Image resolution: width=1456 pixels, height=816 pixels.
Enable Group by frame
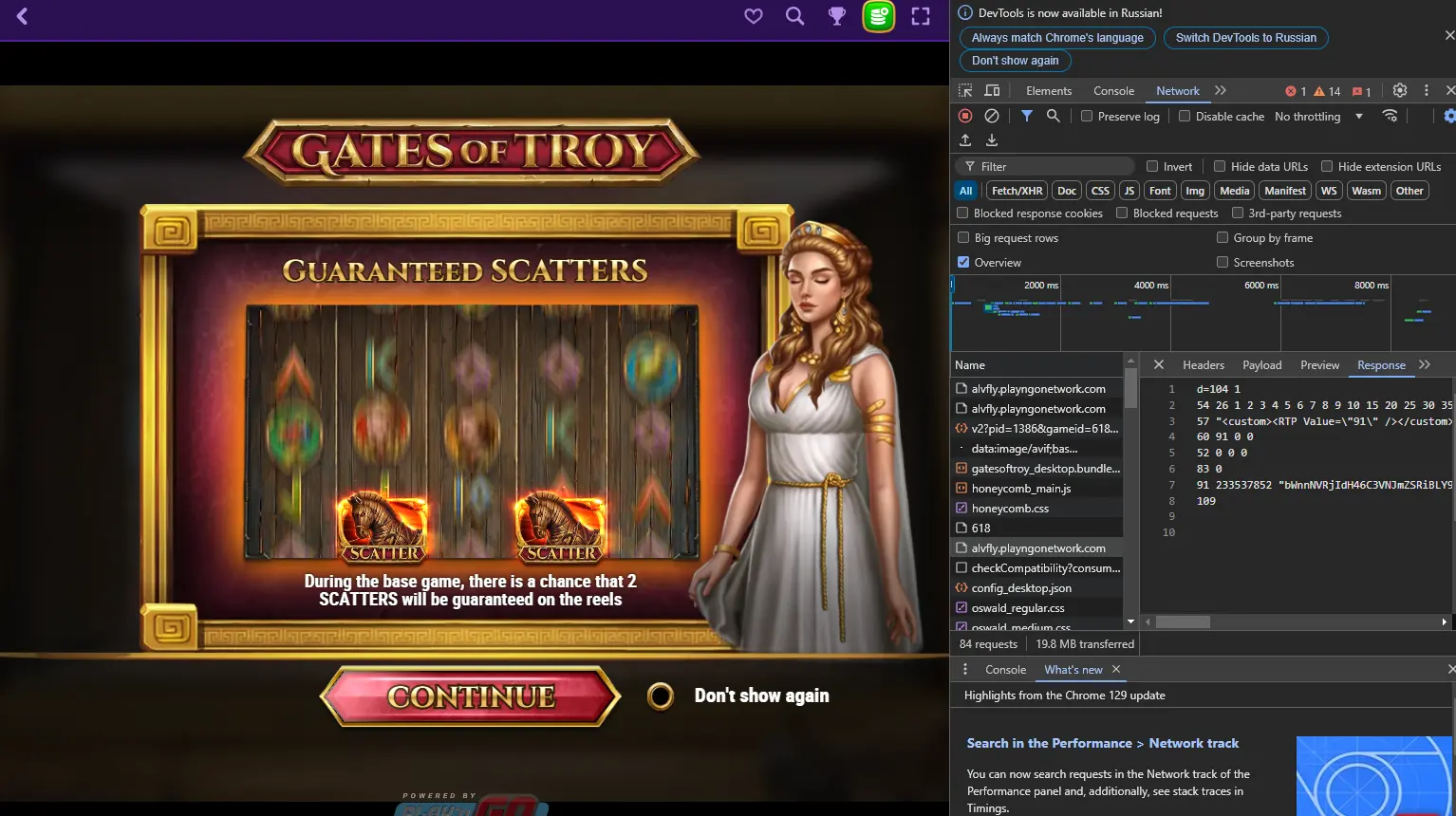coord(1223,237)
